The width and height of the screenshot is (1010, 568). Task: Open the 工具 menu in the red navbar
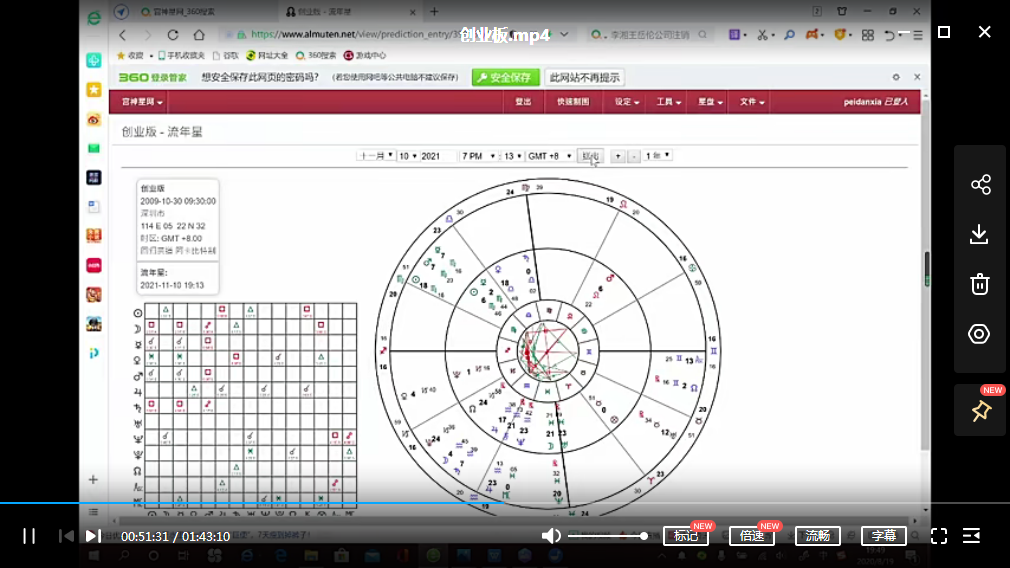click(x=669, y=102)
